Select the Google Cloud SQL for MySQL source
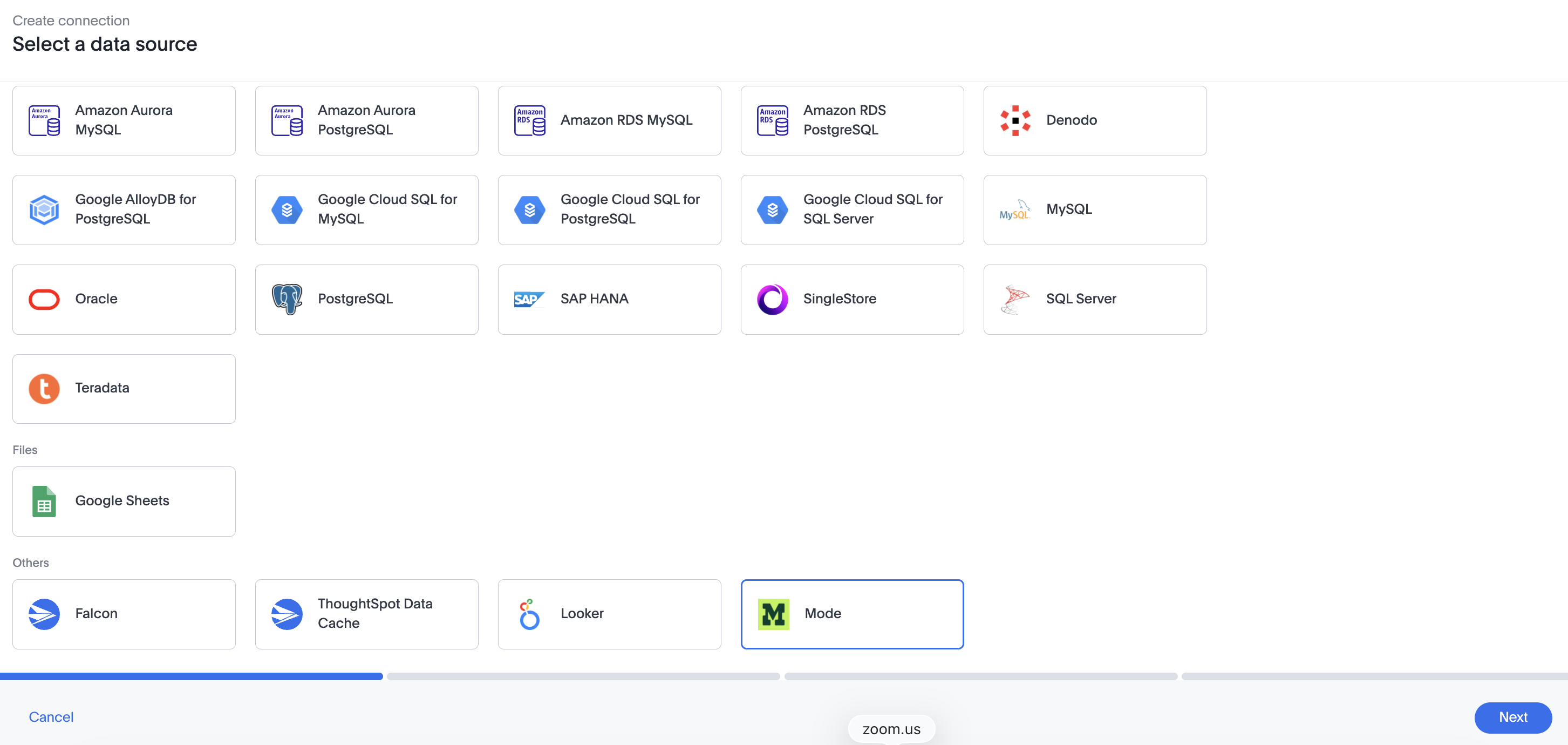Image resolution: width=1568 pixels, height=745 pixels. (366, 209)
